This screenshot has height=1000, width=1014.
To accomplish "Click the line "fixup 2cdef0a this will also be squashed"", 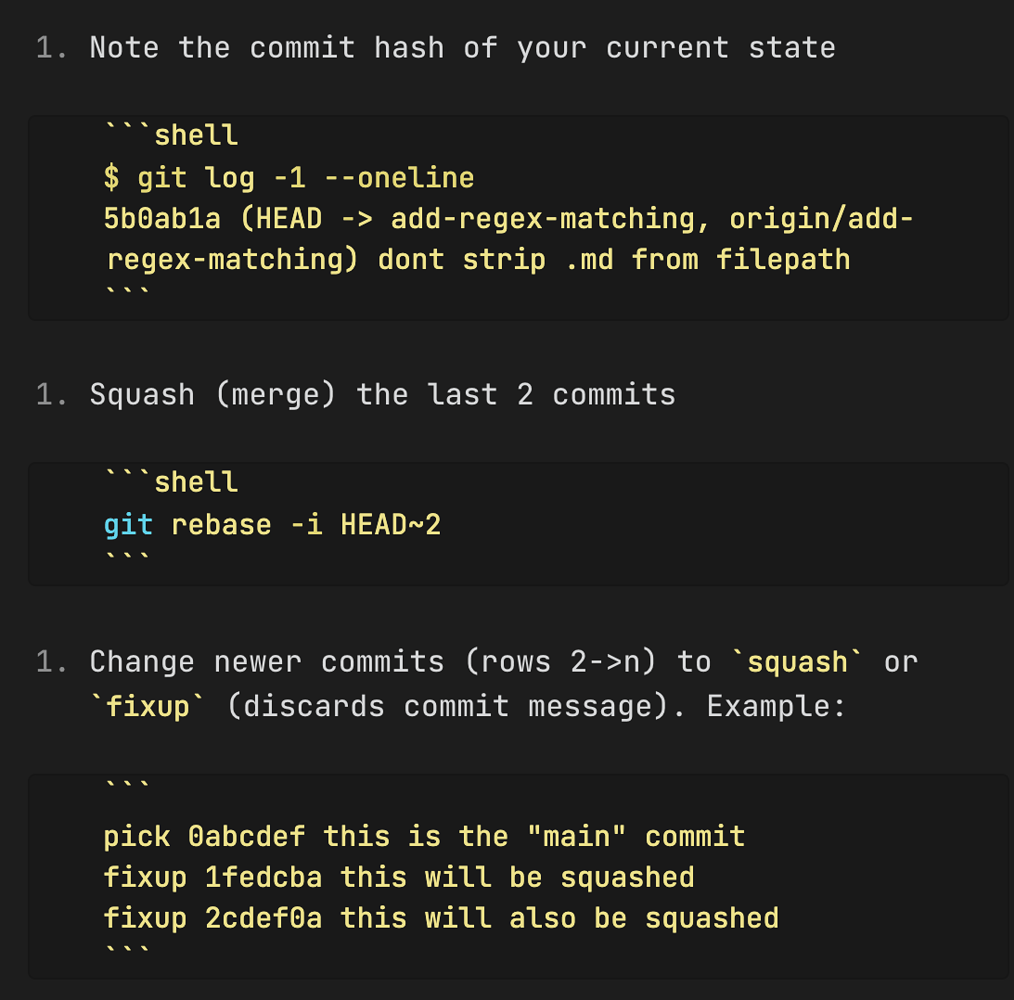I will click(442, 918).
